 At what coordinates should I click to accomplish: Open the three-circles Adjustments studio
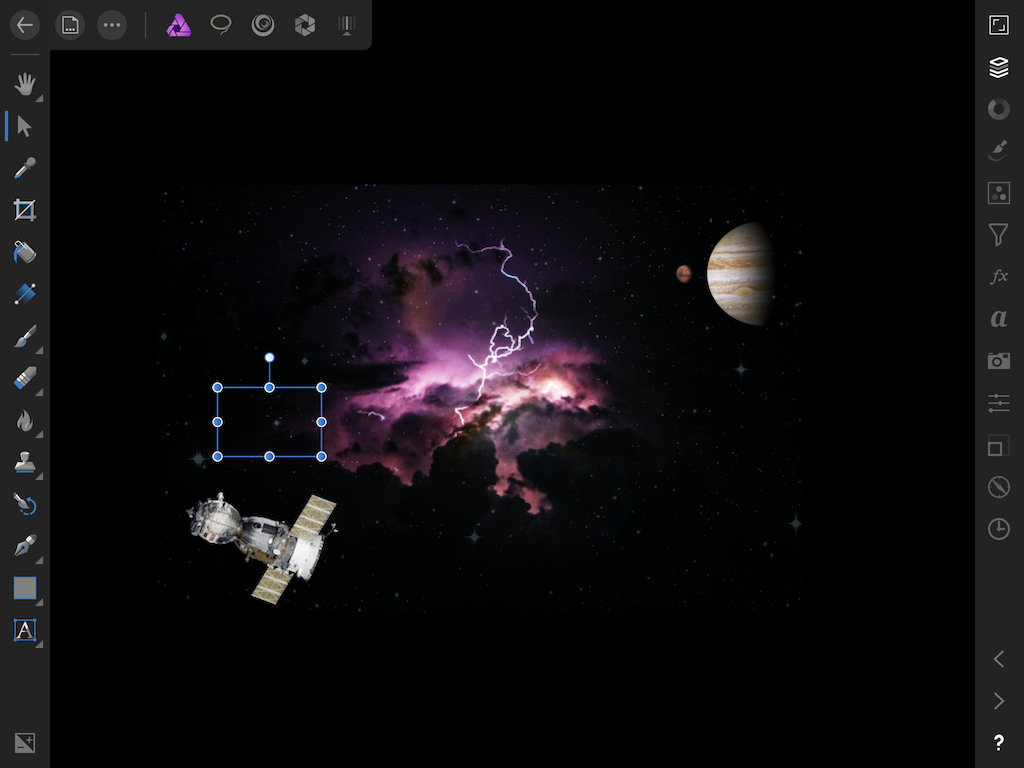click(999, 193)
